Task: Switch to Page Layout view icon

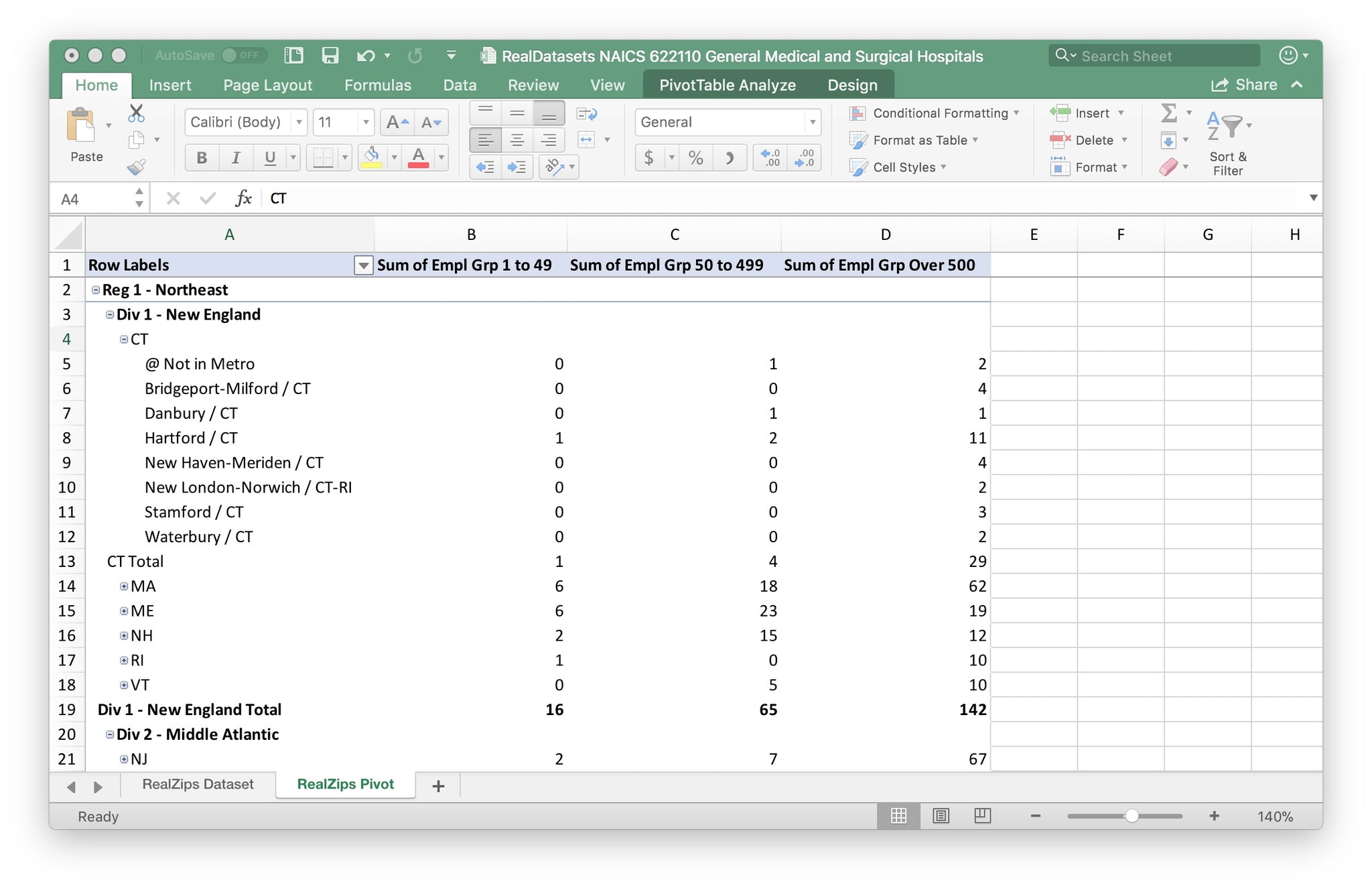Action: 941,816
